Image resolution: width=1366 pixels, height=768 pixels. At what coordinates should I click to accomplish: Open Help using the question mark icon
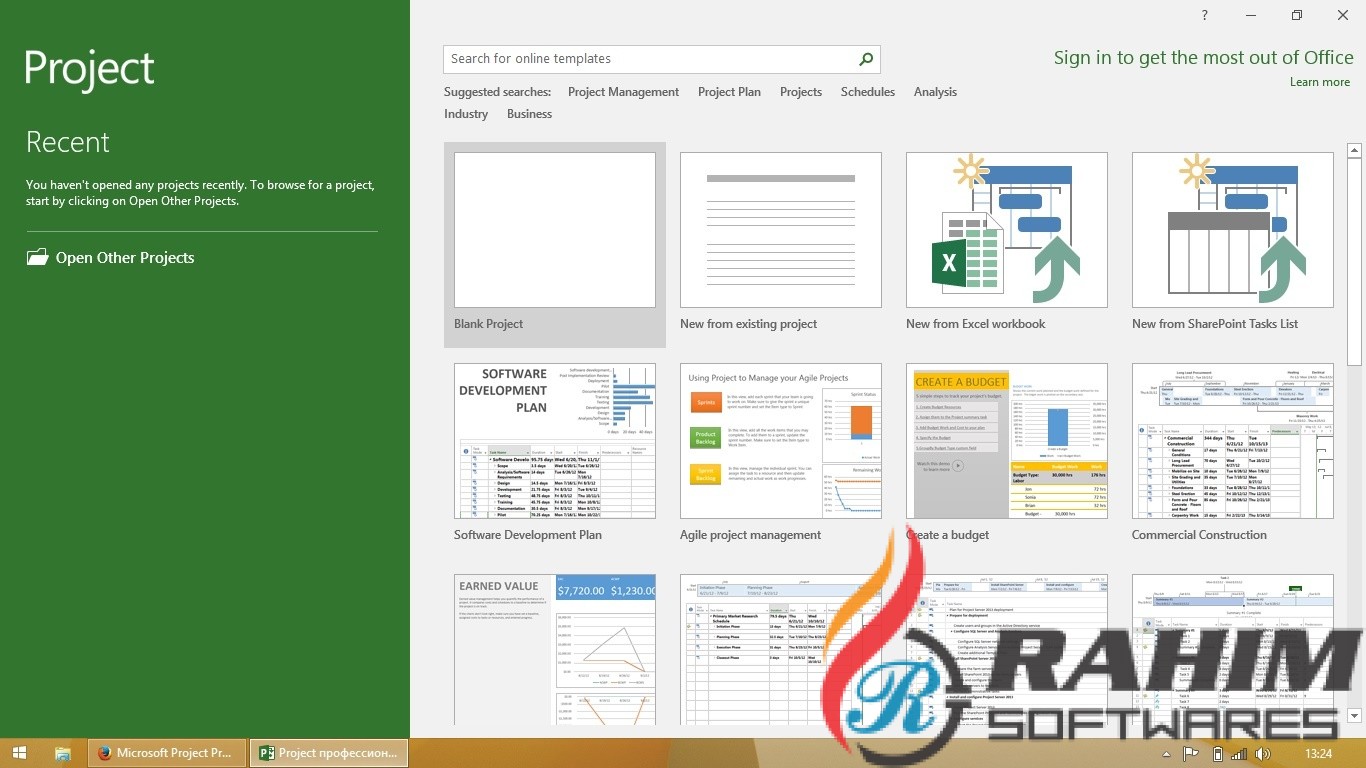[x=1204, y=15]
